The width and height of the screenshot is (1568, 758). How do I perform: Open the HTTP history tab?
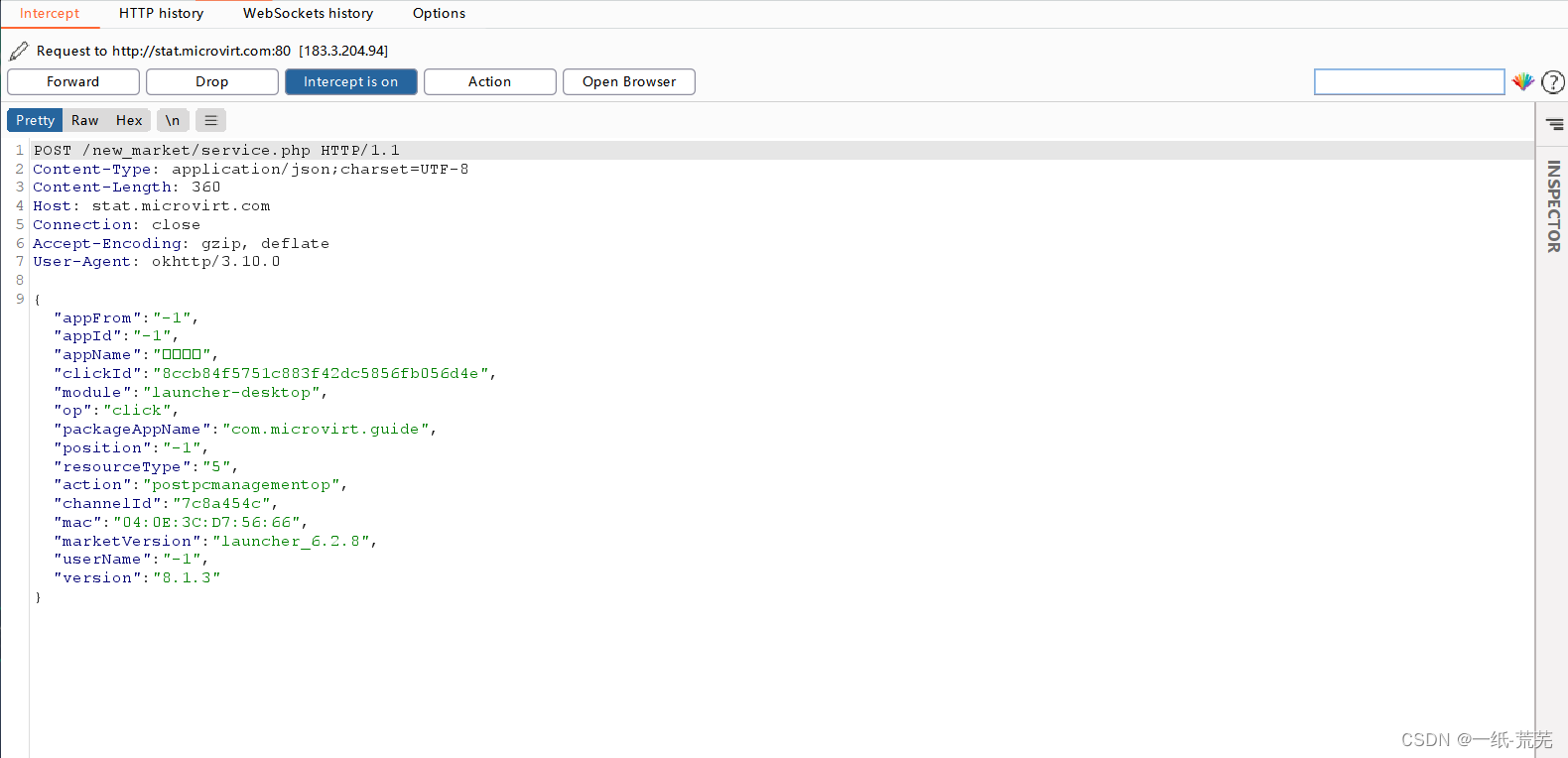coord(161,13)
